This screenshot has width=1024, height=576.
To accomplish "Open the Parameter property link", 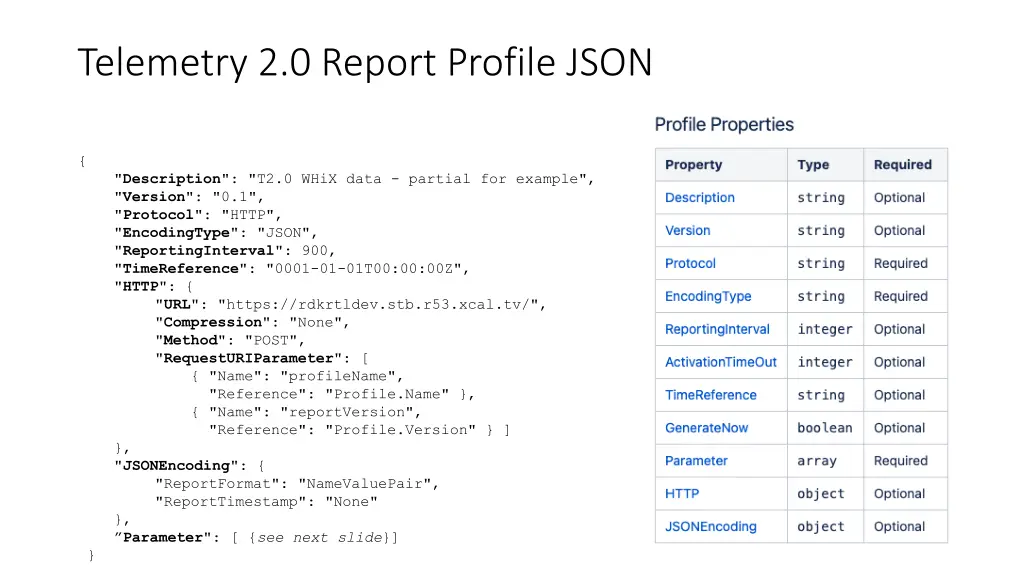I will [696, 460].
